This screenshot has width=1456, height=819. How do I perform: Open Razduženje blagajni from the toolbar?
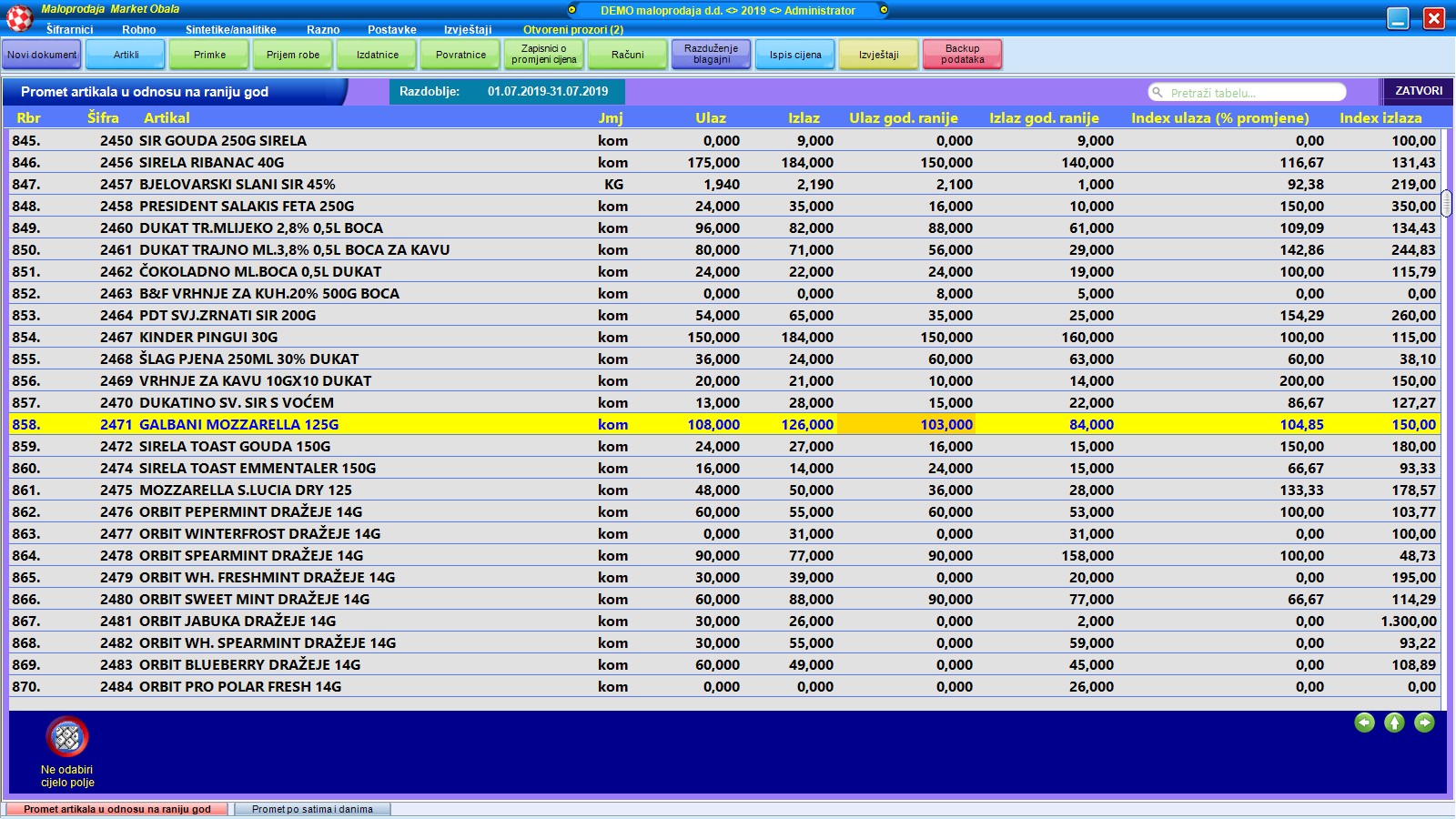pos(711,55)
